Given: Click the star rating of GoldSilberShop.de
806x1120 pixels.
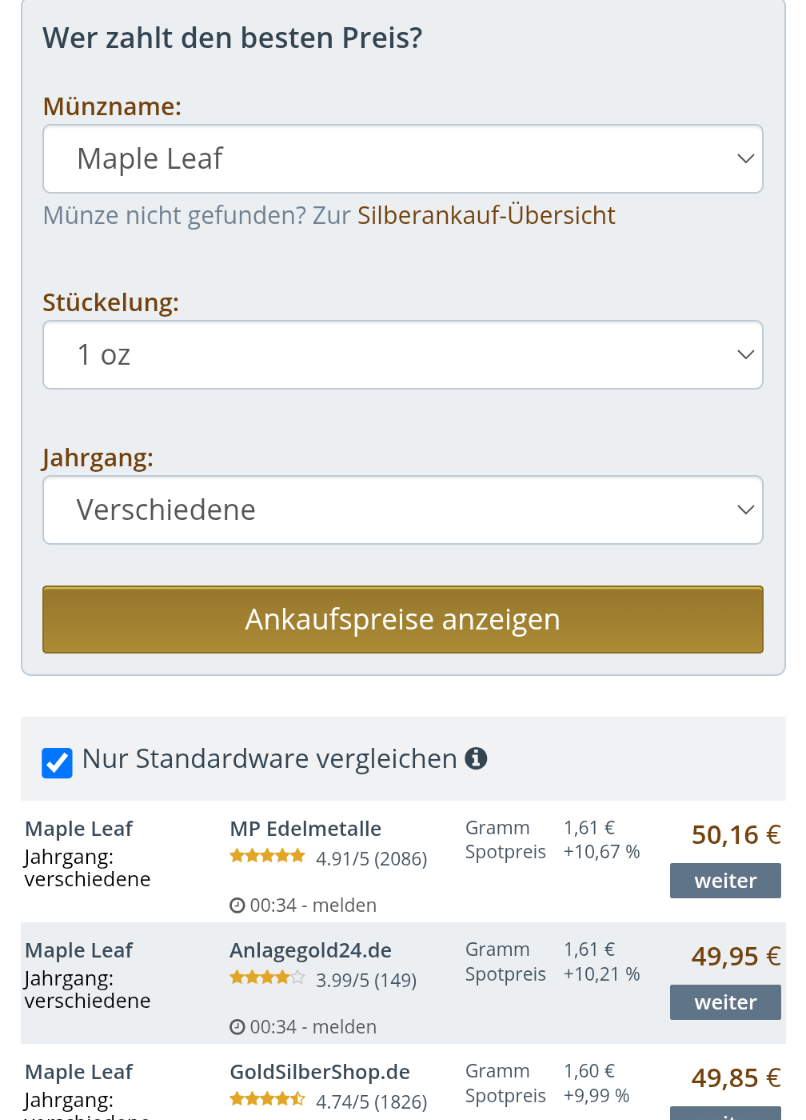Looking at the screenshot, I should click(267, 1099).
